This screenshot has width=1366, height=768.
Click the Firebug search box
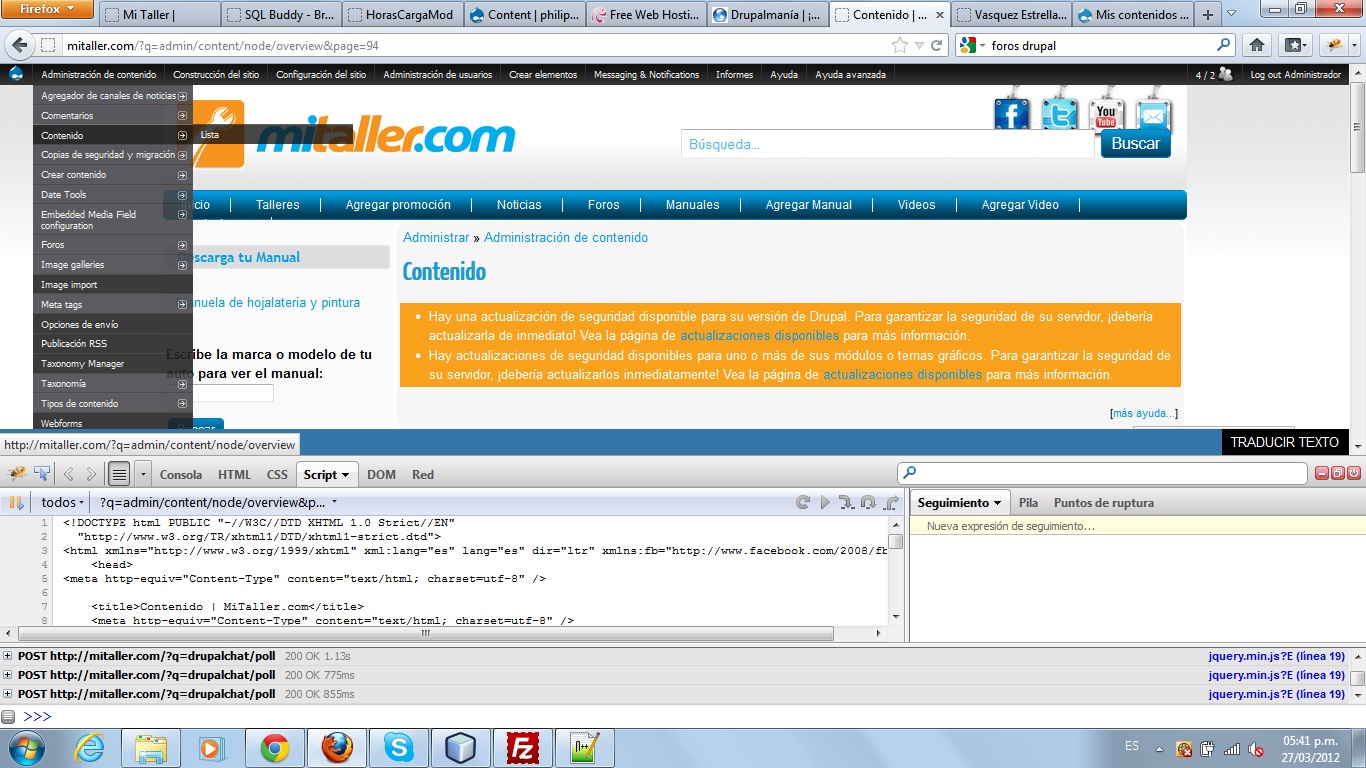pos(1102,473)
